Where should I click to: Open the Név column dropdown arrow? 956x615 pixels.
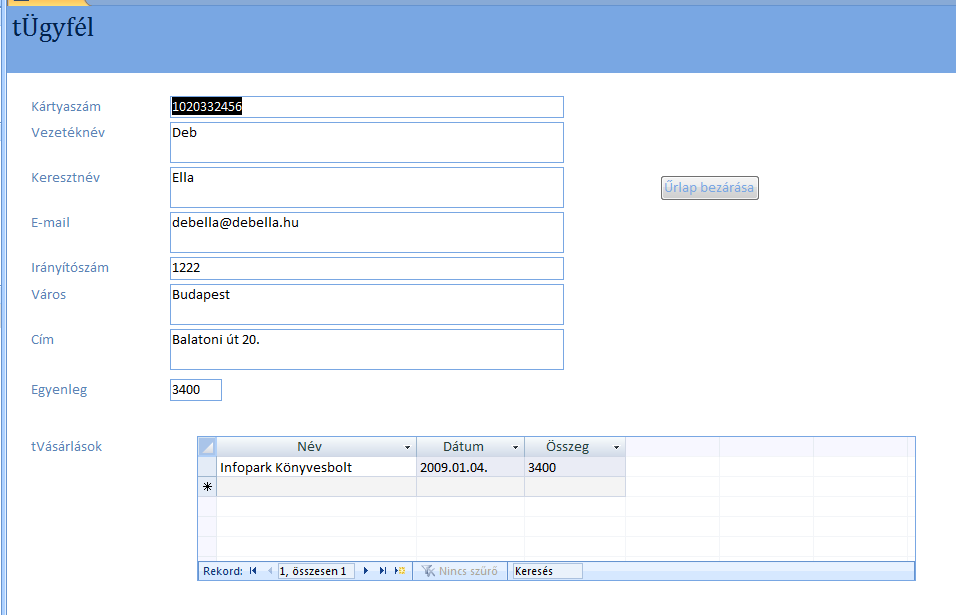click(x=407, y=447)
